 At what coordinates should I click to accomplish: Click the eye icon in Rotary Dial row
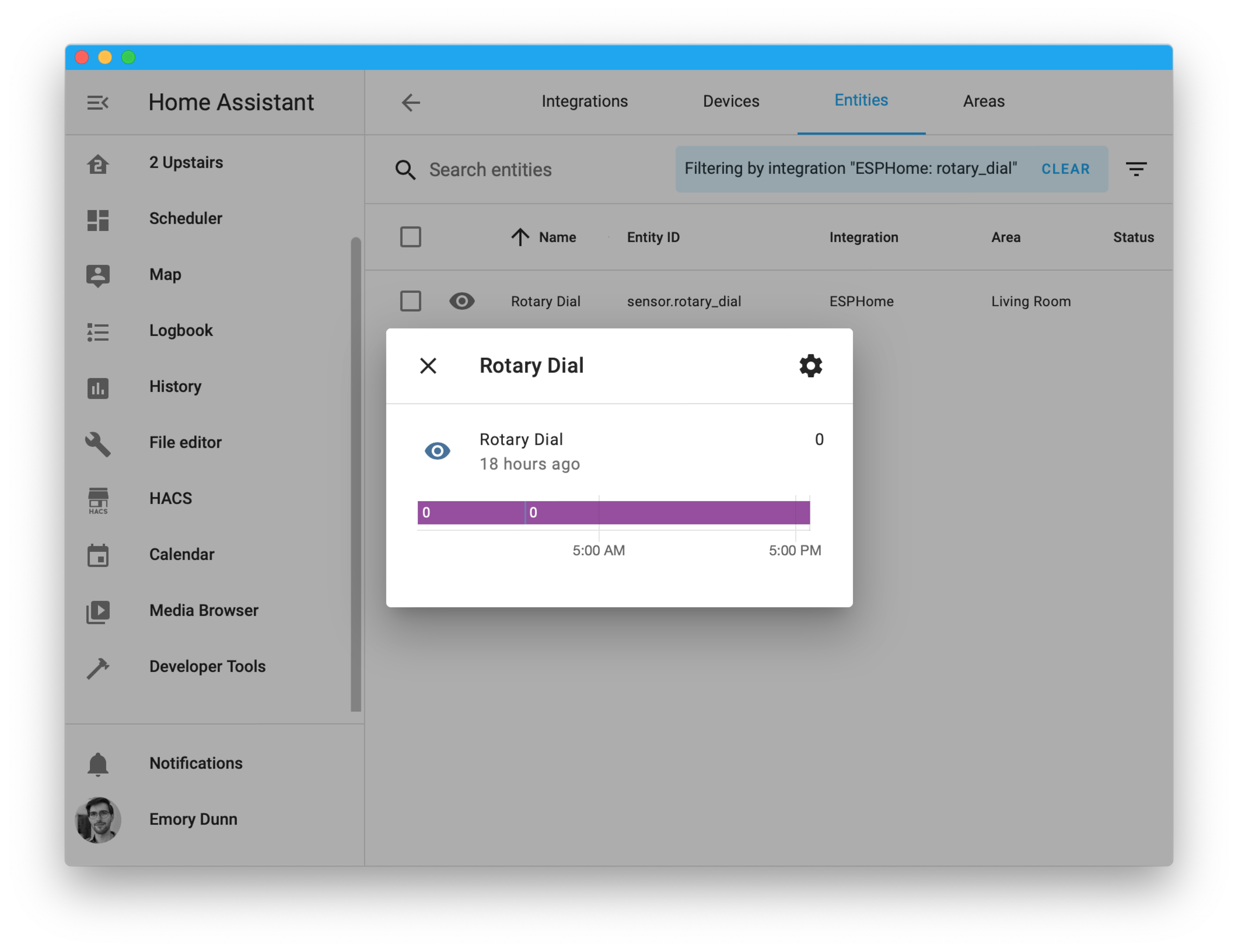click(461, 301)
